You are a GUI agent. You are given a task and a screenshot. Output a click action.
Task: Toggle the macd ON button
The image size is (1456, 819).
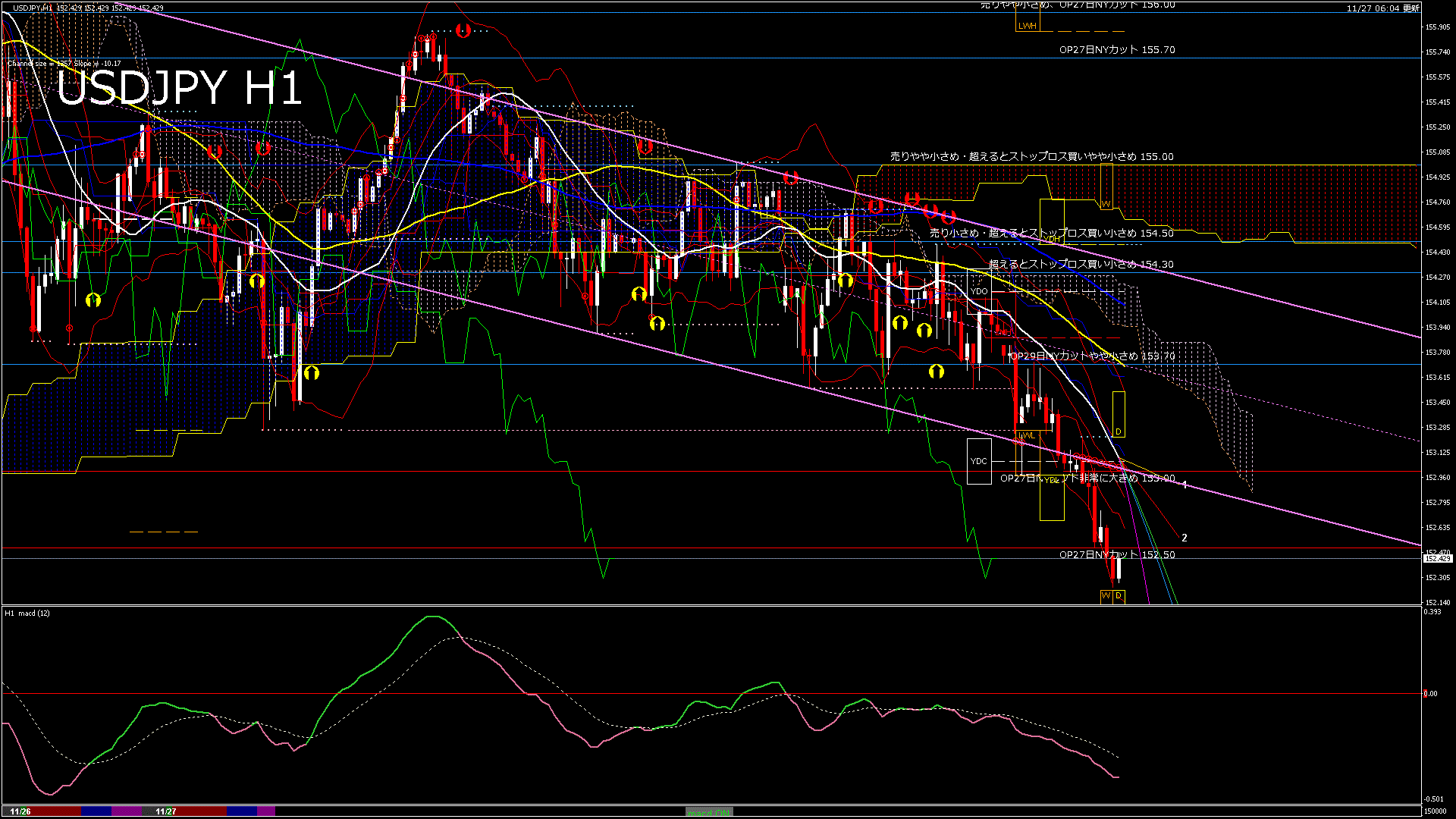click(x=708, y=811)
